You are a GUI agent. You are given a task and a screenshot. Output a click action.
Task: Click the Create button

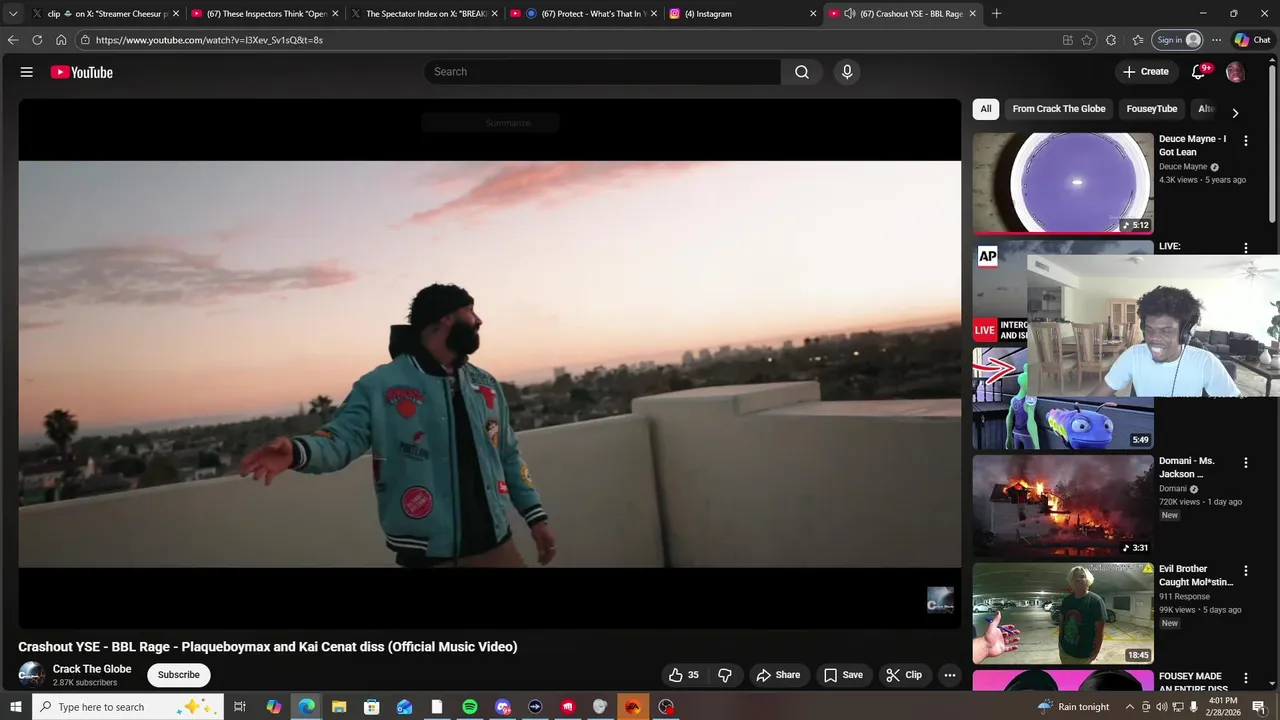coord(1146,72)
